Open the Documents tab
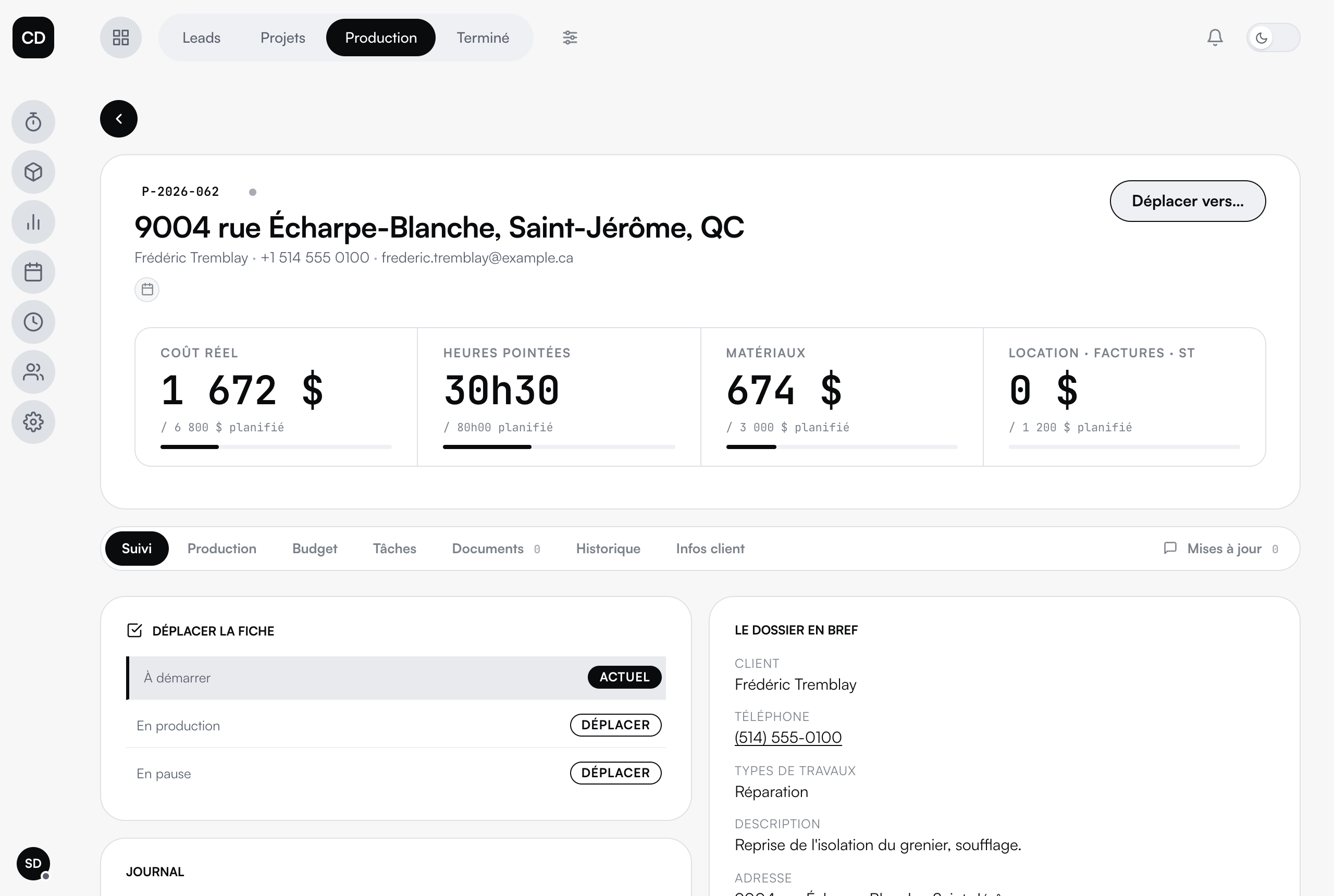This screenshot has height=896, width=1334. 496,549
